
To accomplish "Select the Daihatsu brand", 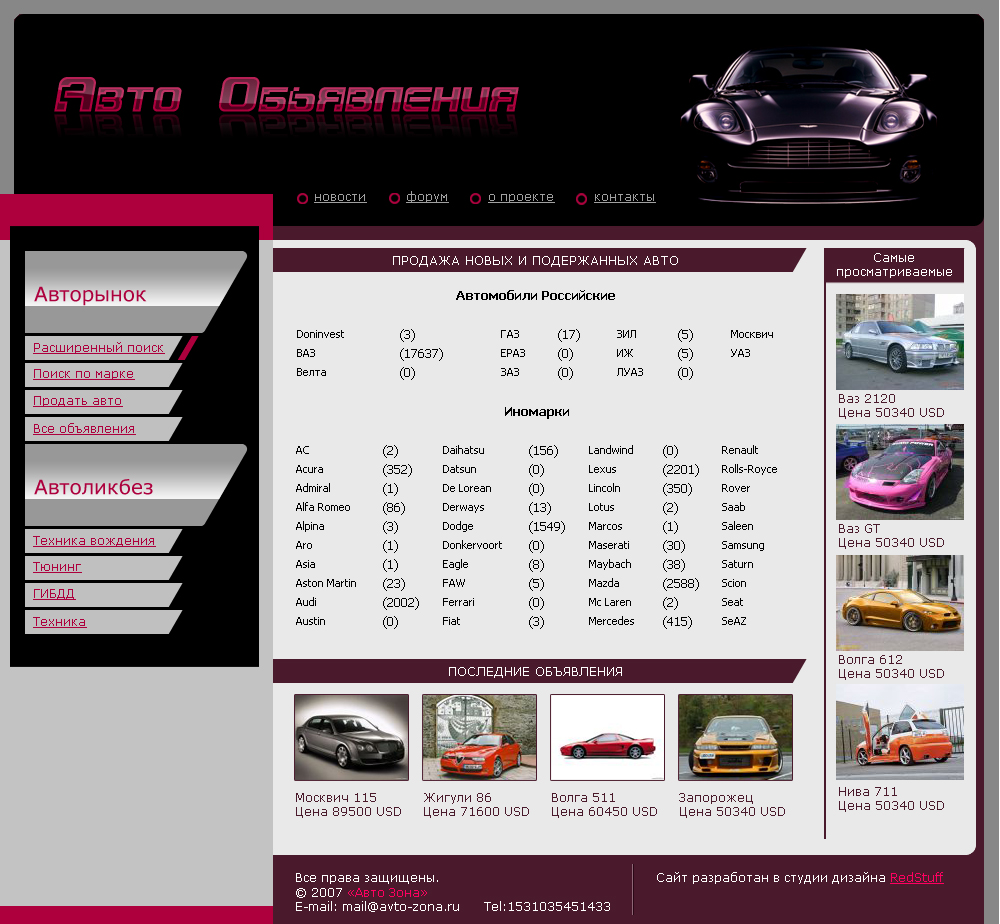I will (x=463, y=450).
